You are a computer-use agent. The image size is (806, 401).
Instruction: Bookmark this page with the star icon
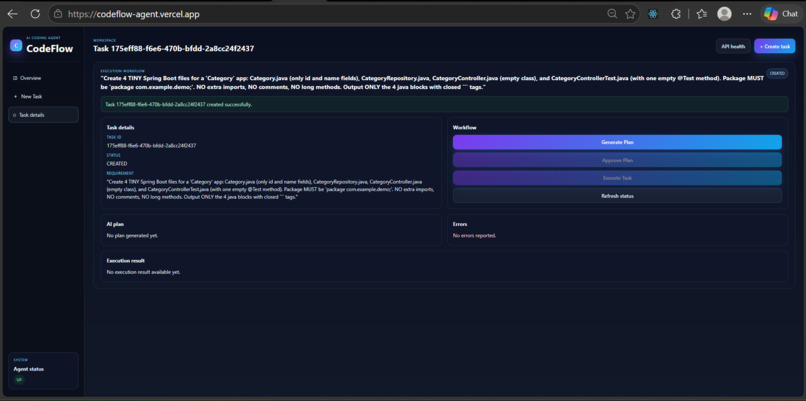[630, 14]
